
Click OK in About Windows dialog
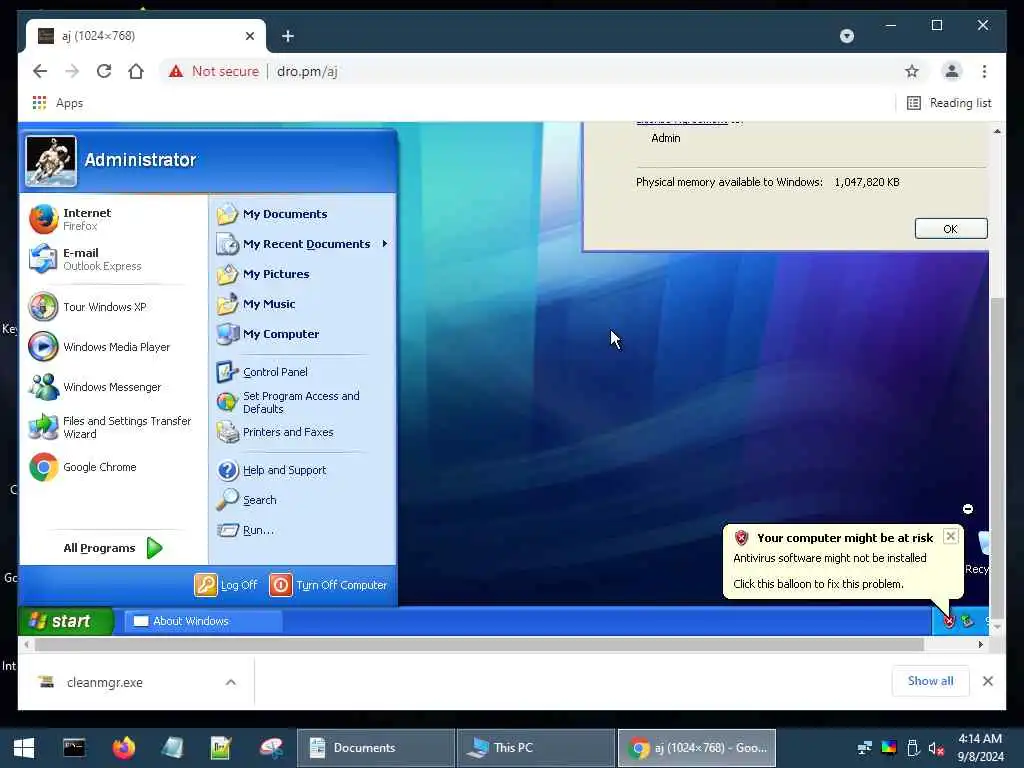click(950, 229)
